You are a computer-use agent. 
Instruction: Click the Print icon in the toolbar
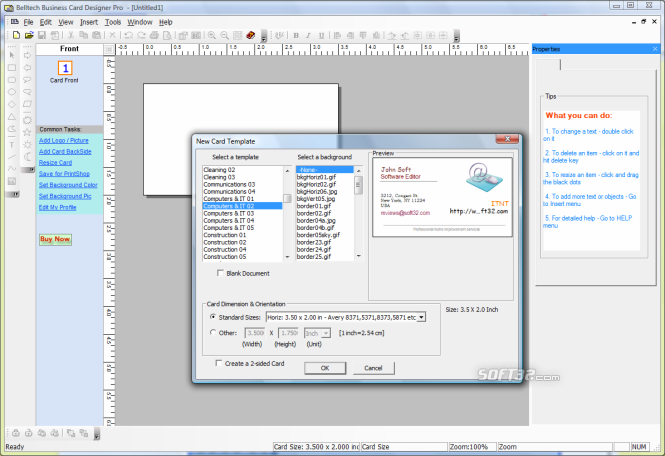pos(154,35)
